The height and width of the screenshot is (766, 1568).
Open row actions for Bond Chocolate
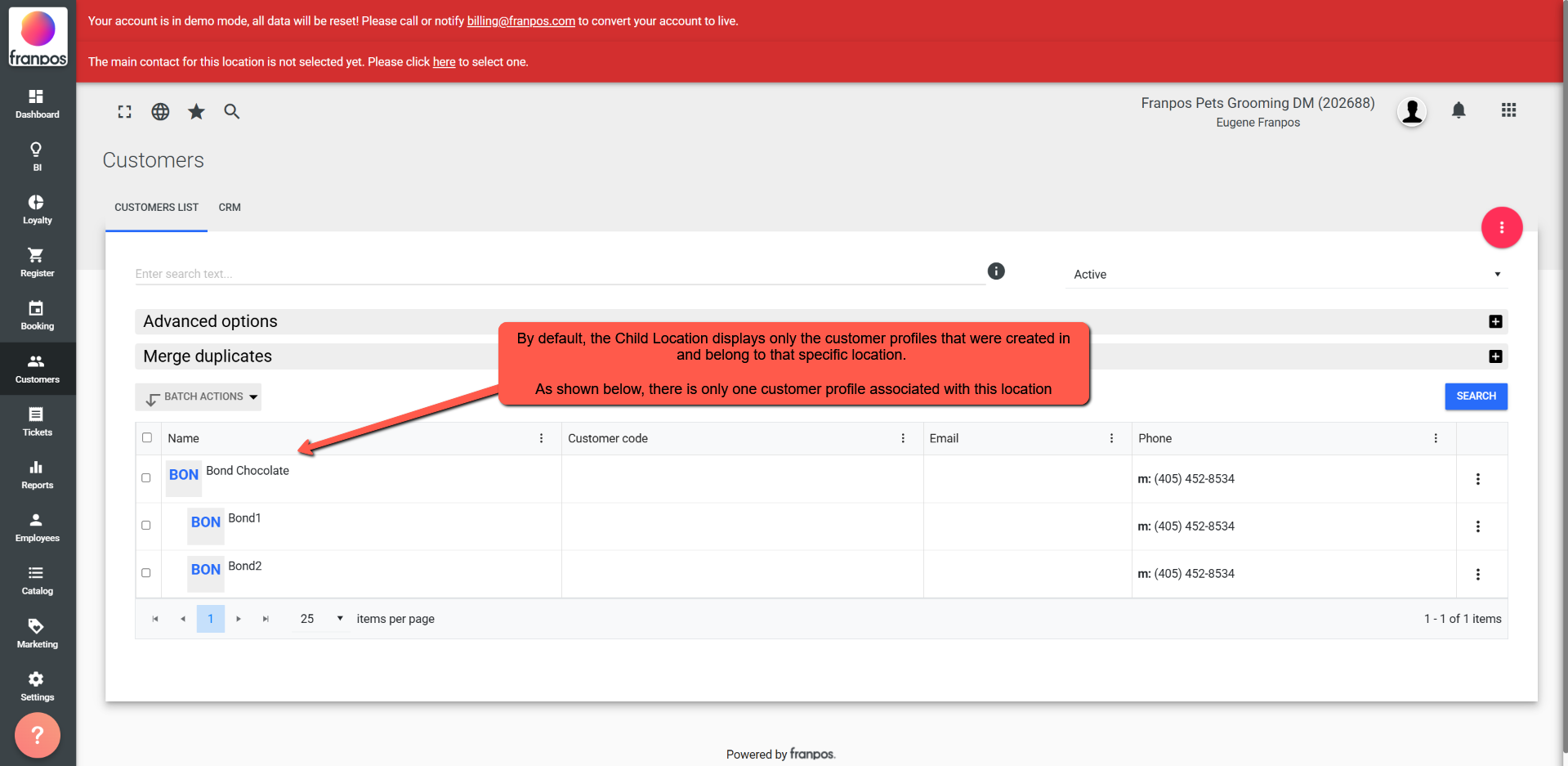pyautogui.click(x=1478, y=479)
